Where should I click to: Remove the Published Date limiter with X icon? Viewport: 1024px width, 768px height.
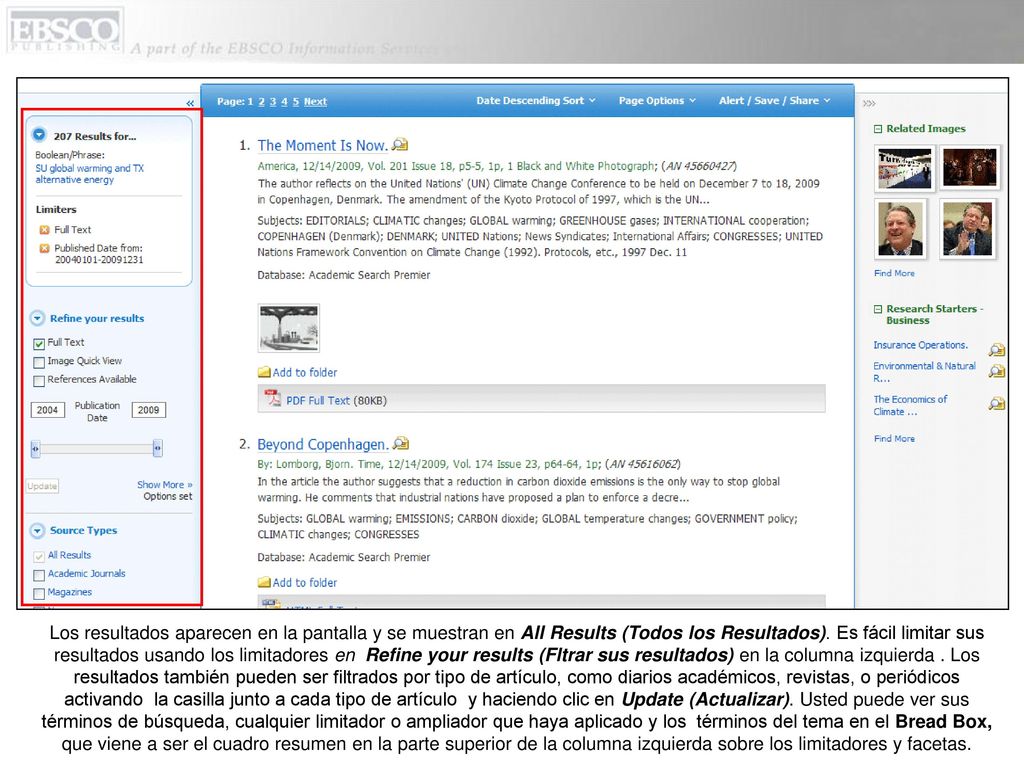coord(44,248)
